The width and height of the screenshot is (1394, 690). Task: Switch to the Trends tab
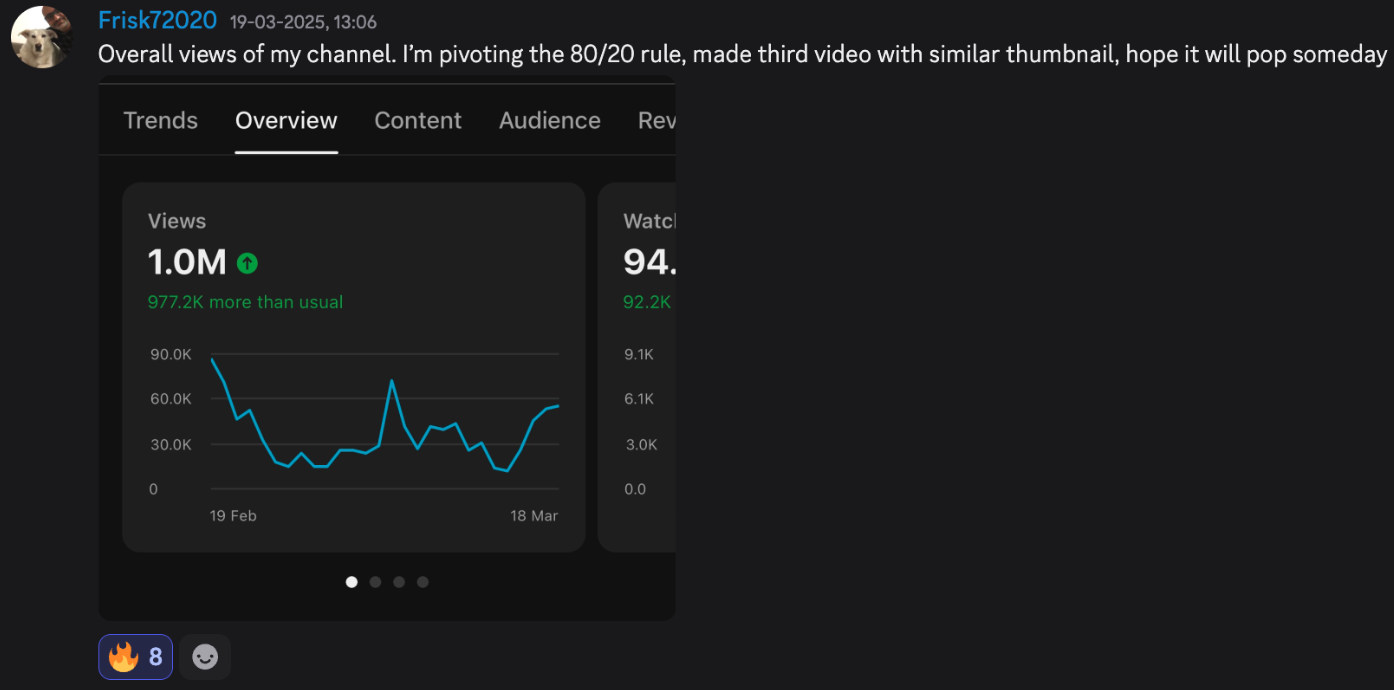point(160,121)
